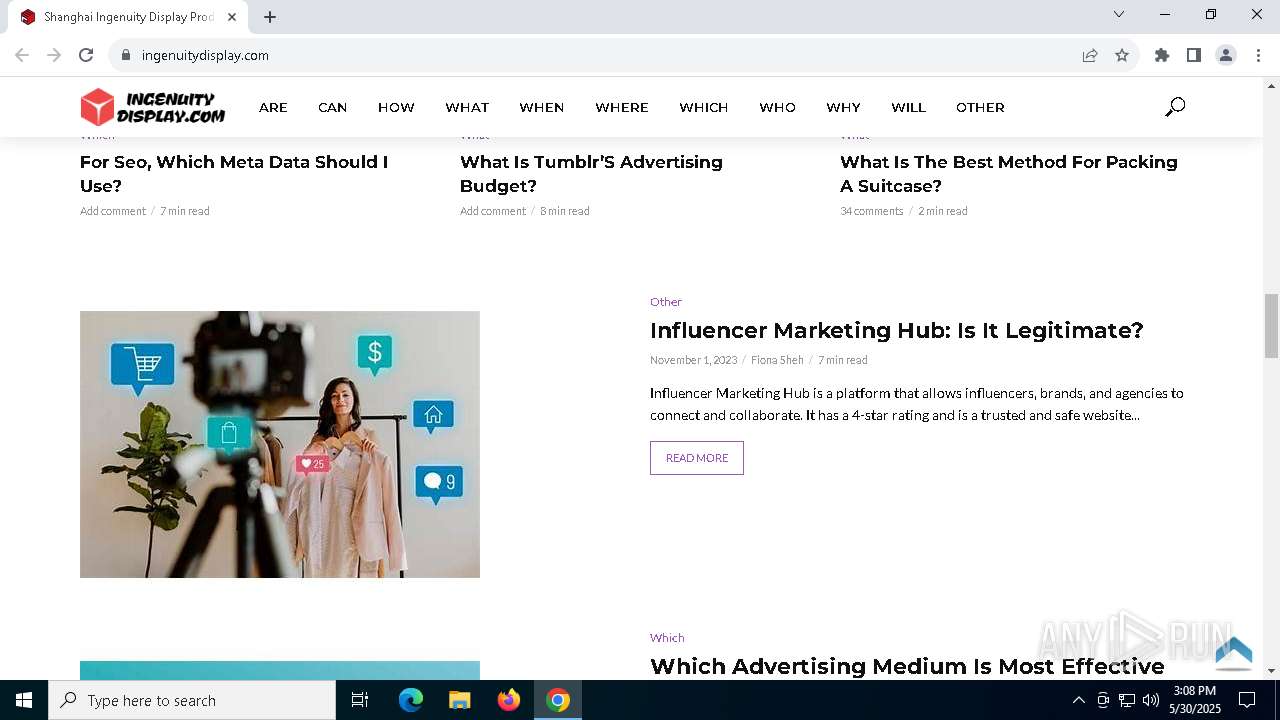Open File Explorer from taskbar
The height and width of the screenshot is (720, 1280).
click(x=460, y=700)
